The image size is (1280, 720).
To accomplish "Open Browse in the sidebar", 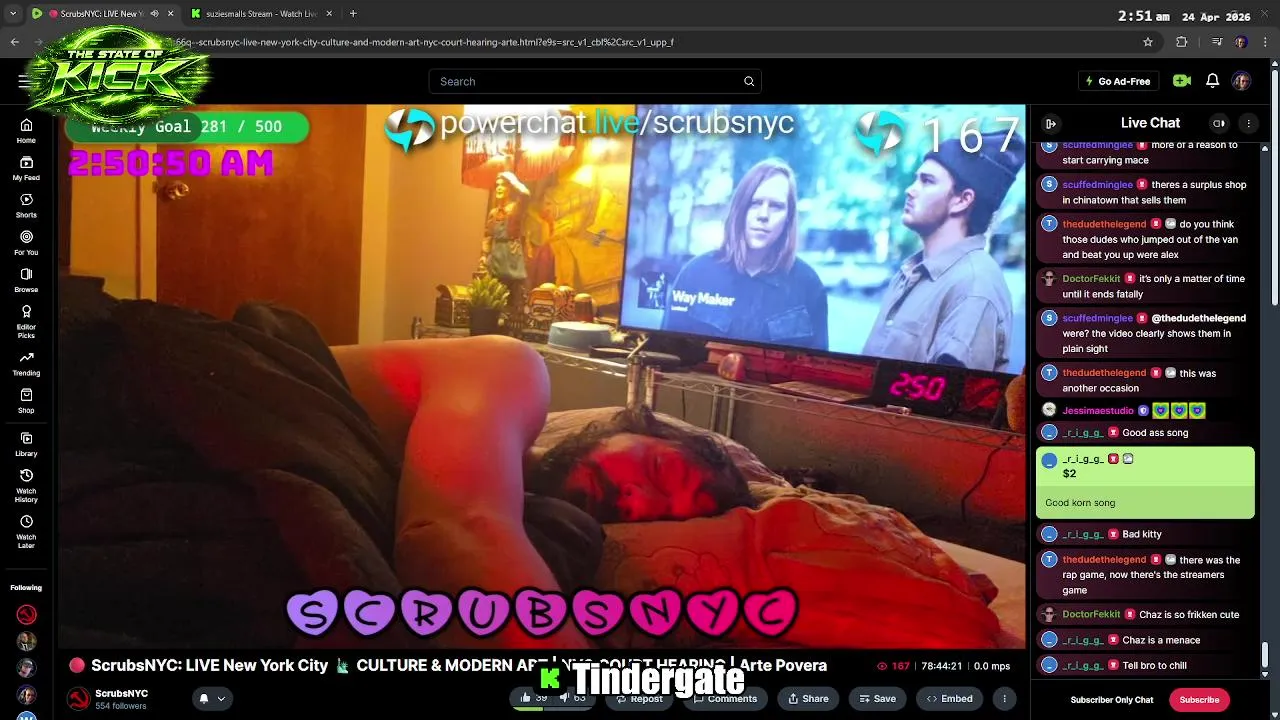I will tap(26, 280).
